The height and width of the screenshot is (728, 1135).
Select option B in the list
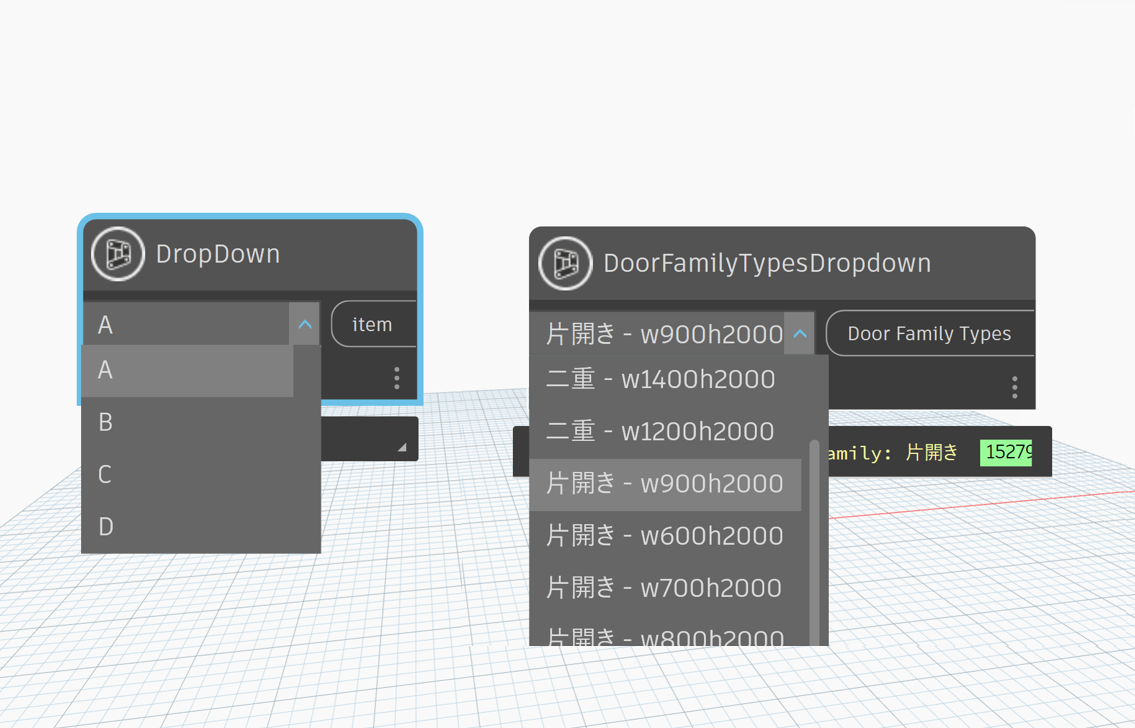click(187, 422)
